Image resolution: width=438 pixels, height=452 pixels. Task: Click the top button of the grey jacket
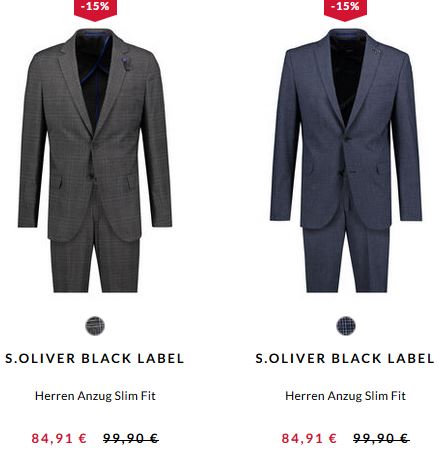click(92, 144)
